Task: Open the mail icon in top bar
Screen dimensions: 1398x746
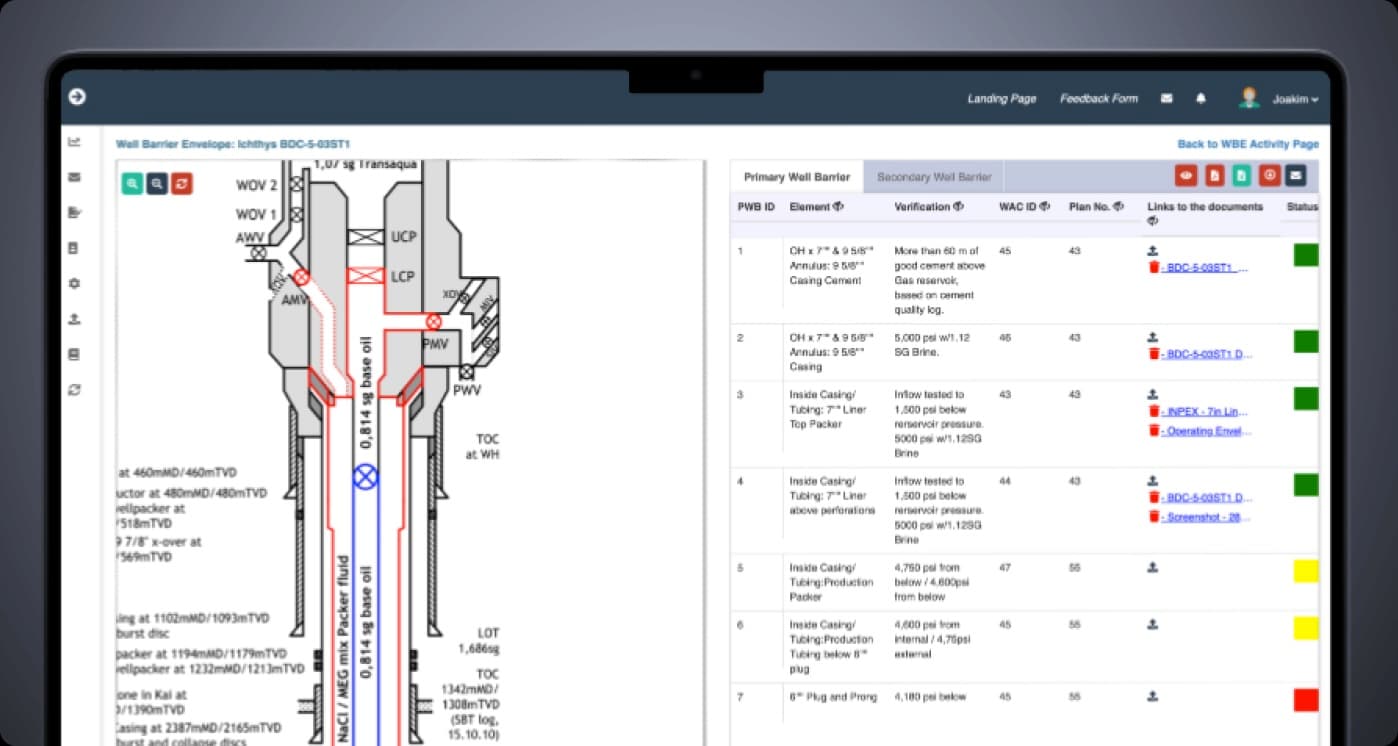Action: coord(1166,98)
